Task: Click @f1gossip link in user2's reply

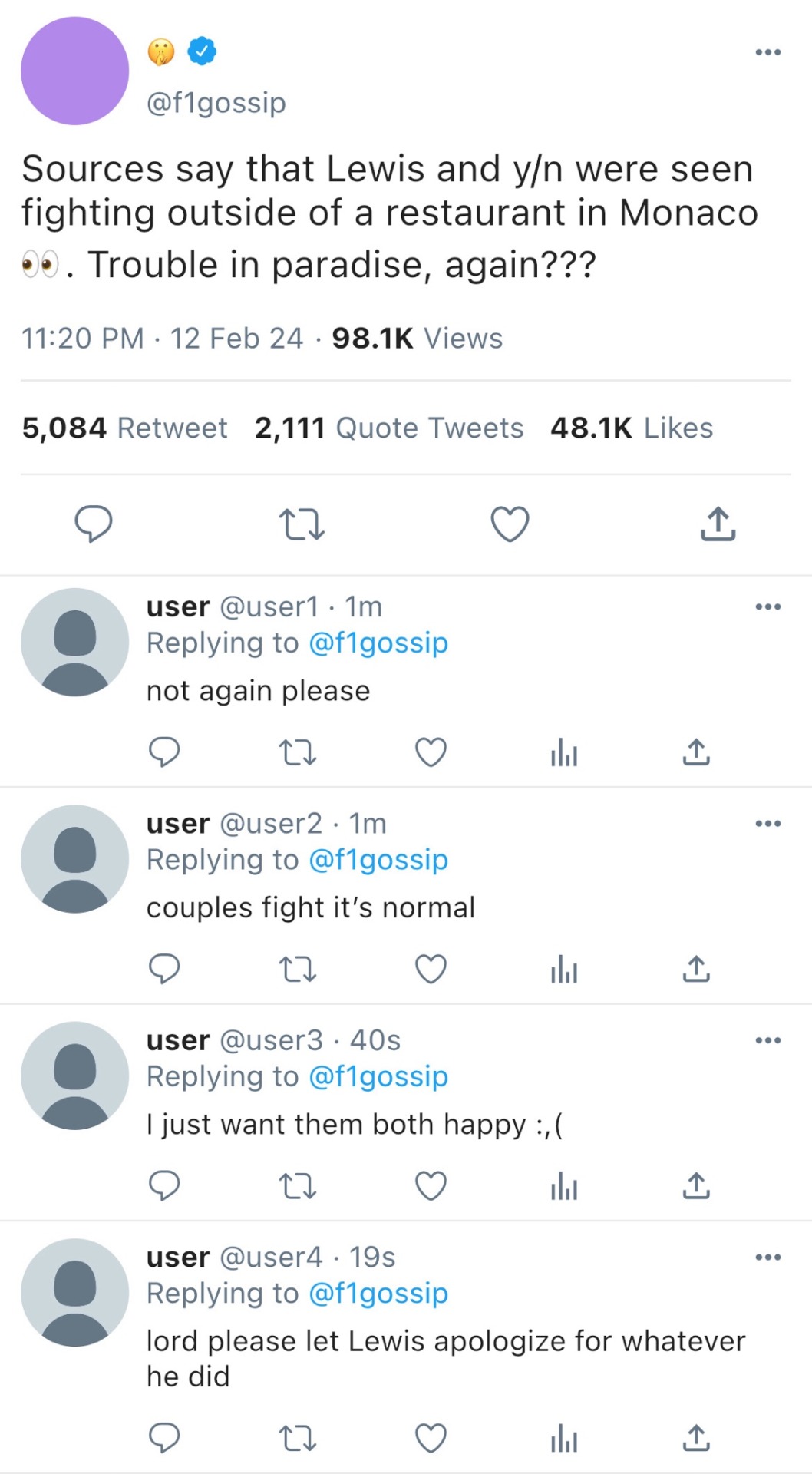Action: coord(378,860)
